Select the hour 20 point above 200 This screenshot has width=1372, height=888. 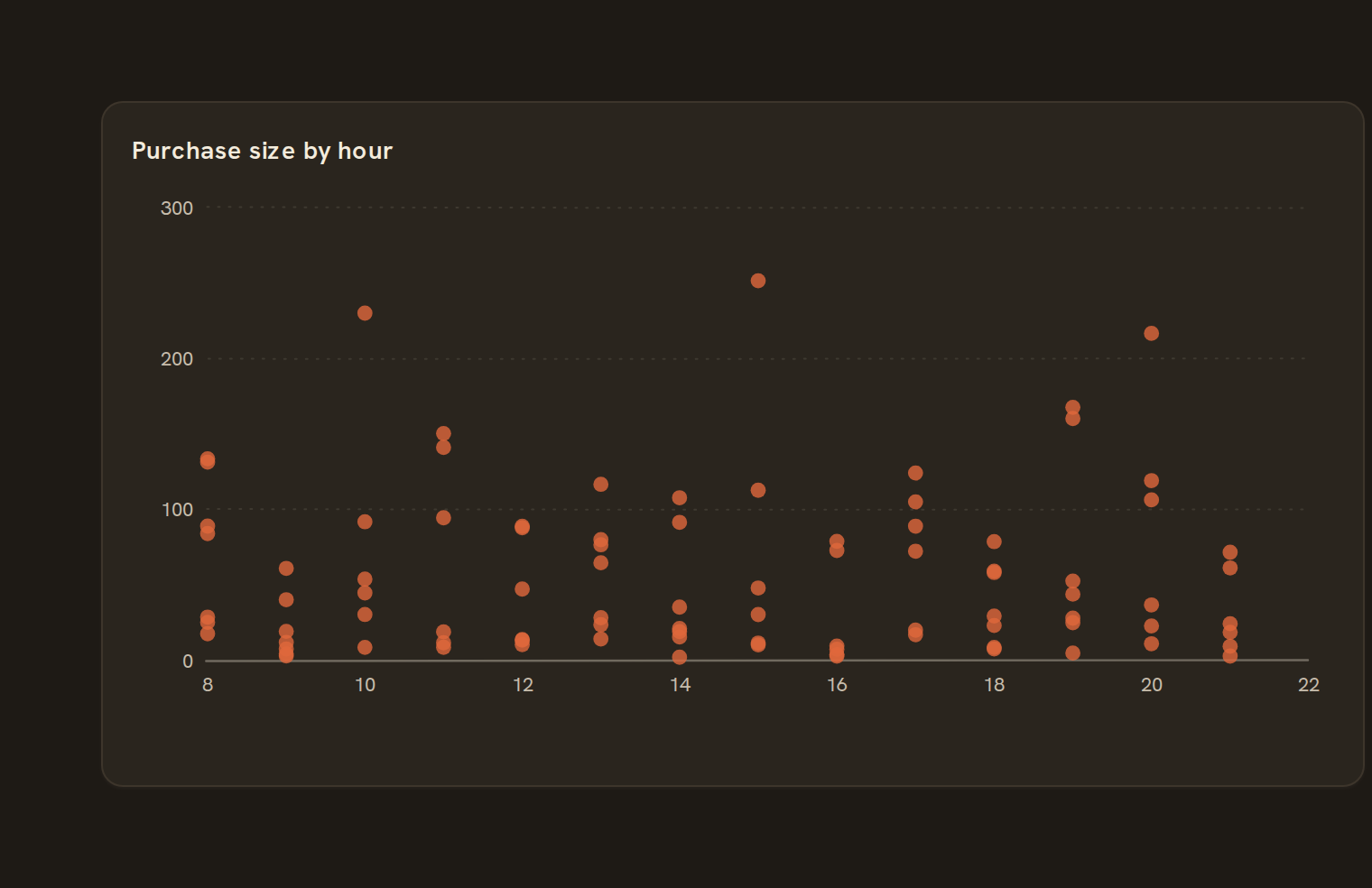tap(1152, 333)
